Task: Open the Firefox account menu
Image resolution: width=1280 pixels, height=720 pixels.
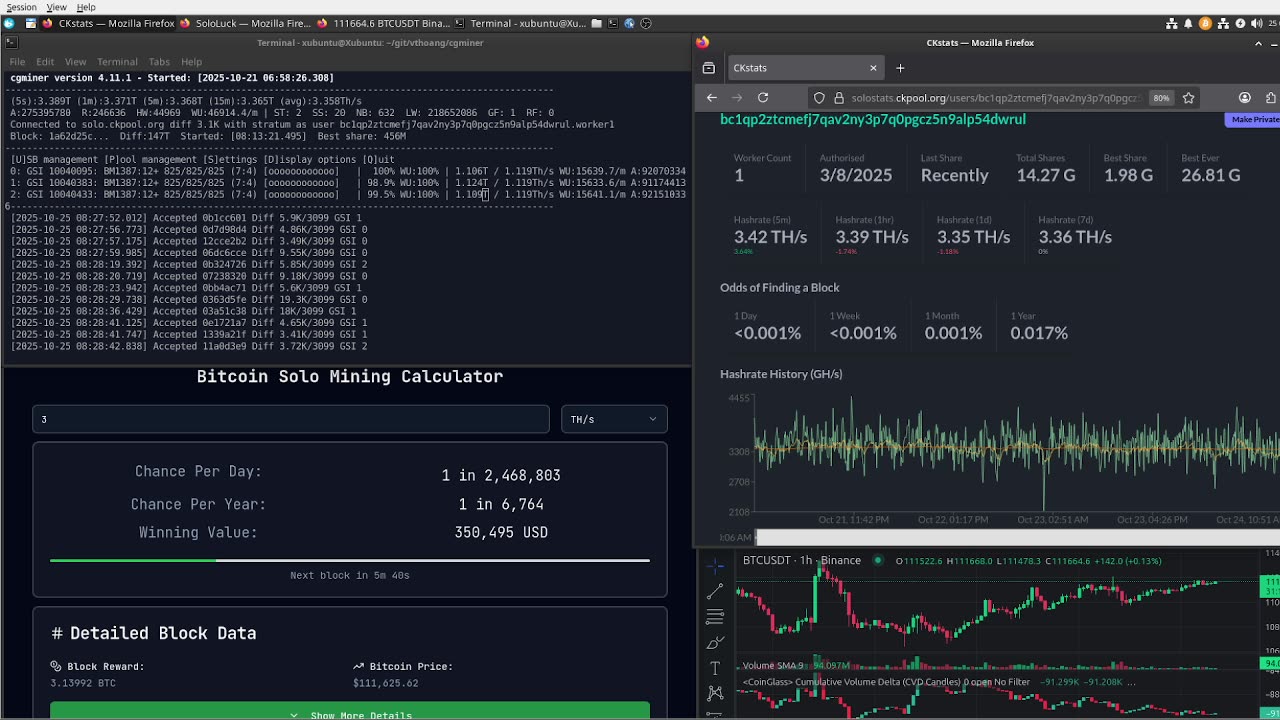Action: (1245, 98)
